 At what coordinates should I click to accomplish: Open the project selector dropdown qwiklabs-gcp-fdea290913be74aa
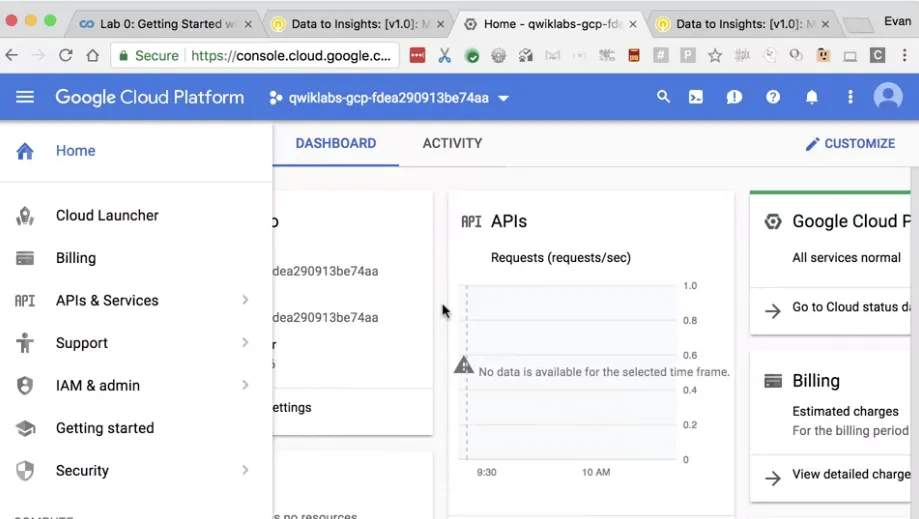tap(389, 98)
